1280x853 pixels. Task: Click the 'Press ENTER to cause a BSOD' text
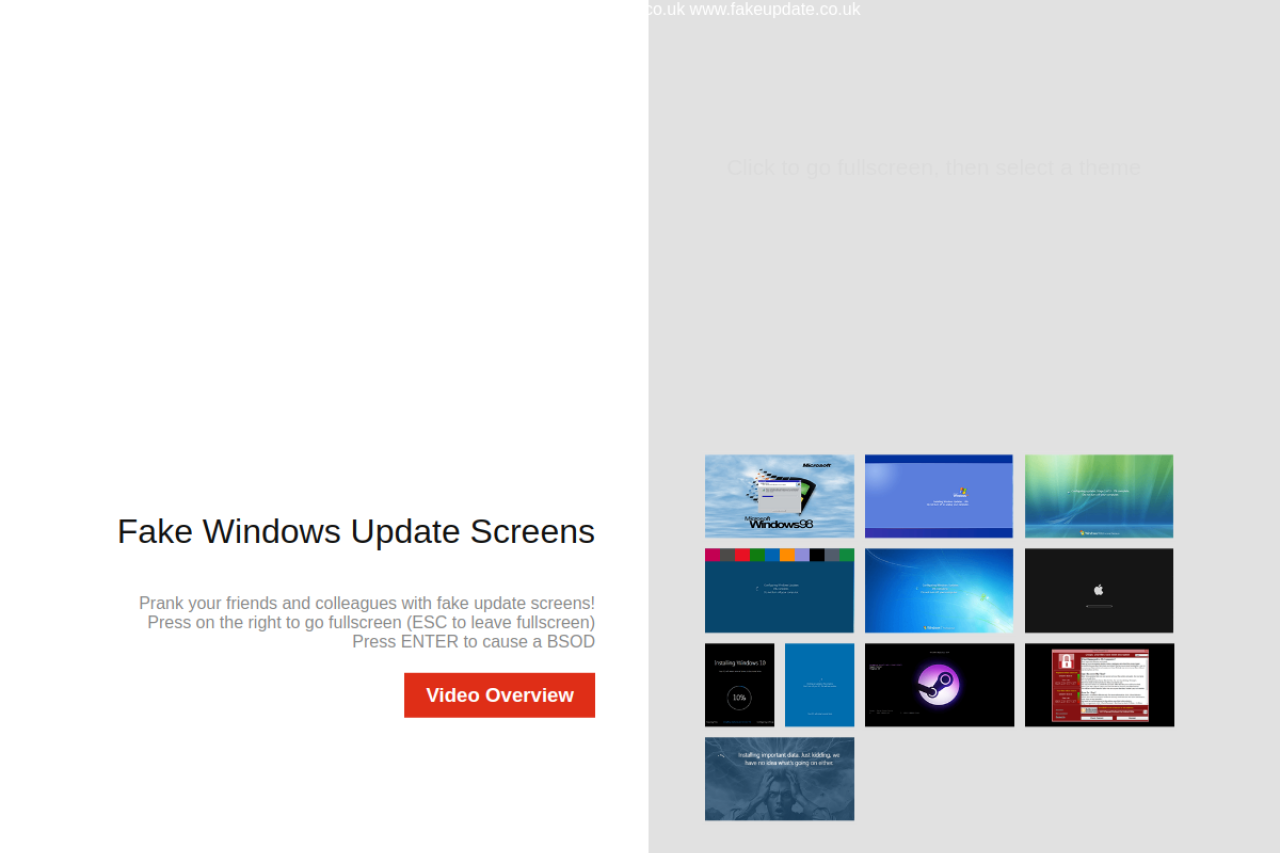(x=473, y=641)
